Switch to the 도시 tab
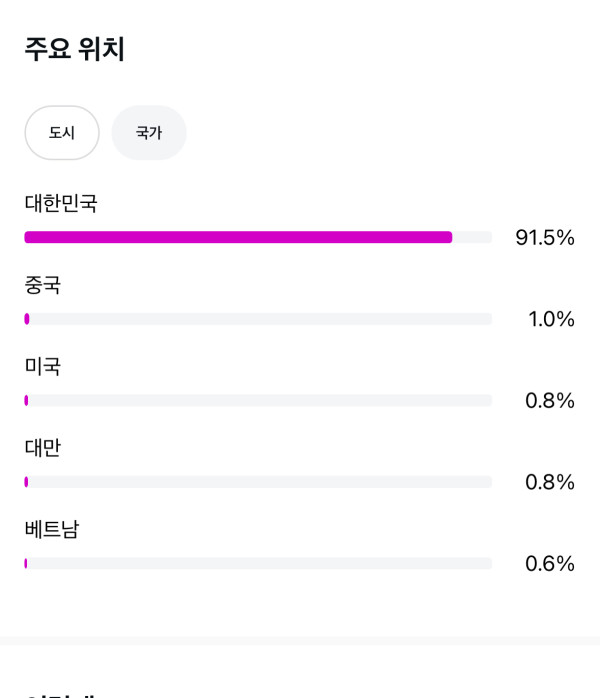Viewport: 600px width, 698px height. [x=62, y=133]
